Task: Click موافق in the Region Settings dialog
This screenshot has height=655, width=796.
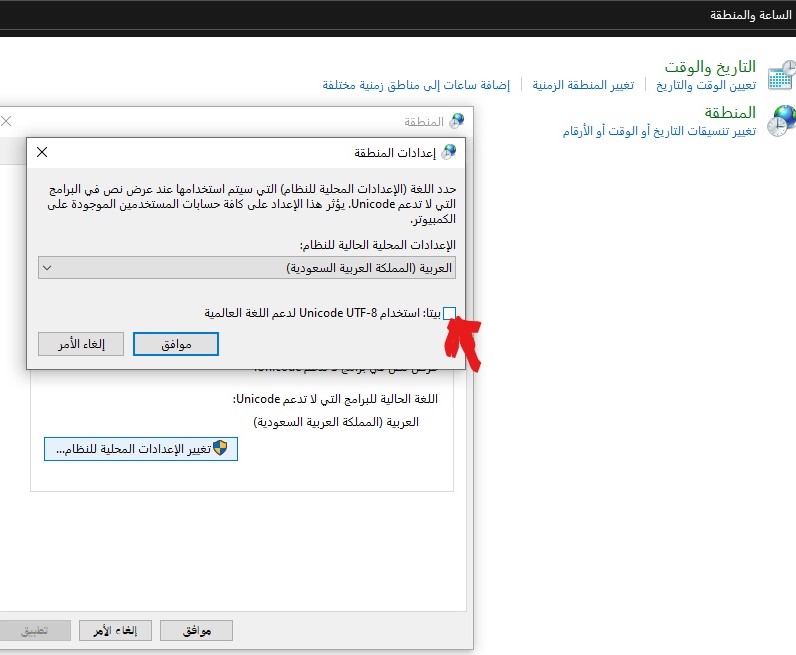Action: click(176, 344)
